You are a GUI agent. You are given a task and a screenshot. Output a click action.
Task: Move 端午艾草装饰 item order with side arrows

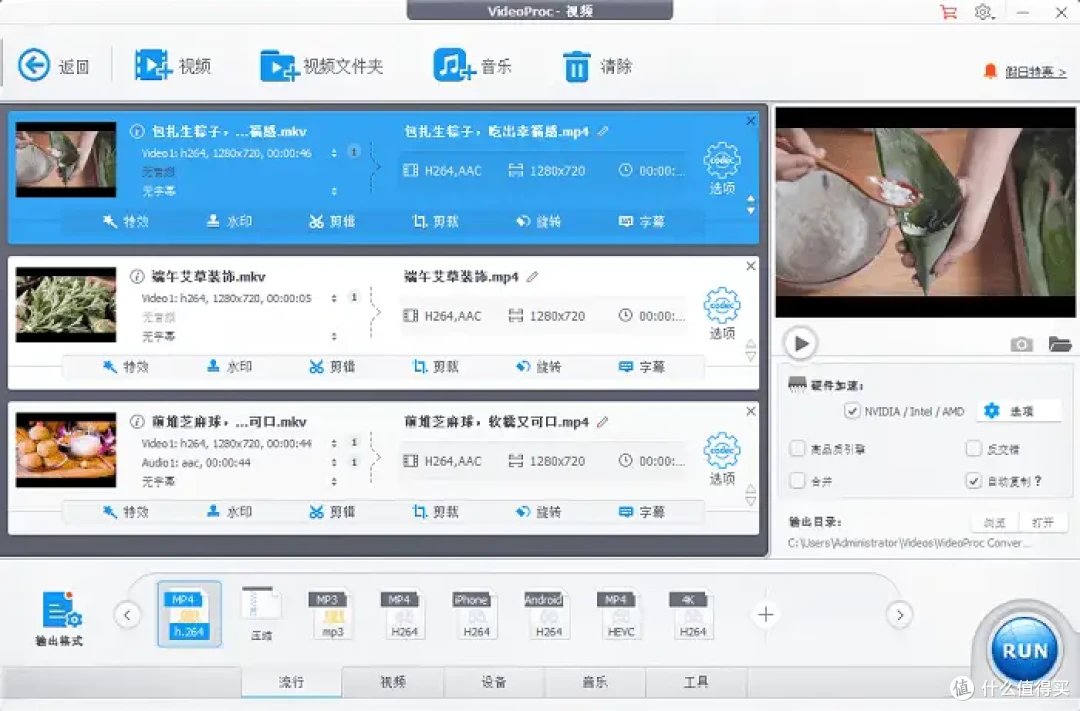coord(751,350)
